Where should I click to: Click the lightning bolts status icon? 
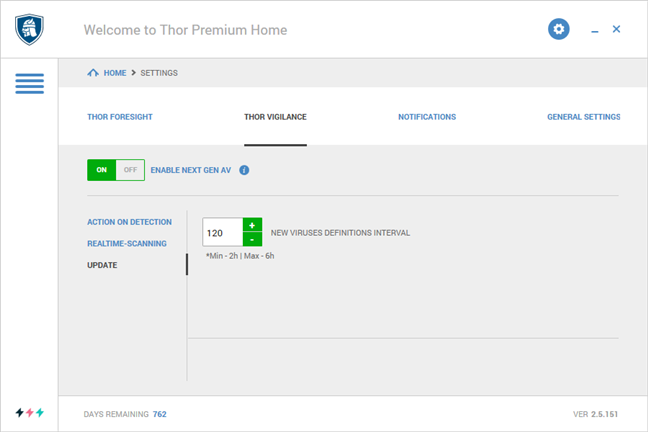point(29,412)
